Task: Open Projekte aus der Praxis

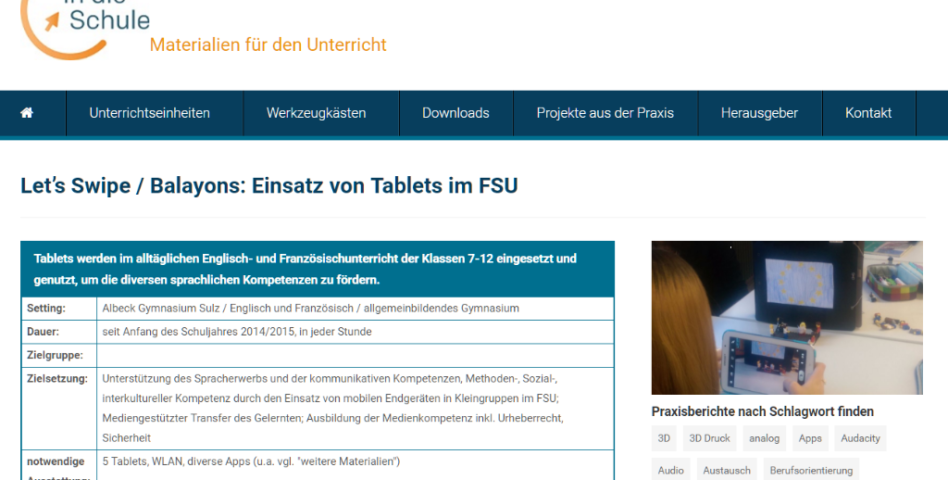Action: [x=605, y=113]
